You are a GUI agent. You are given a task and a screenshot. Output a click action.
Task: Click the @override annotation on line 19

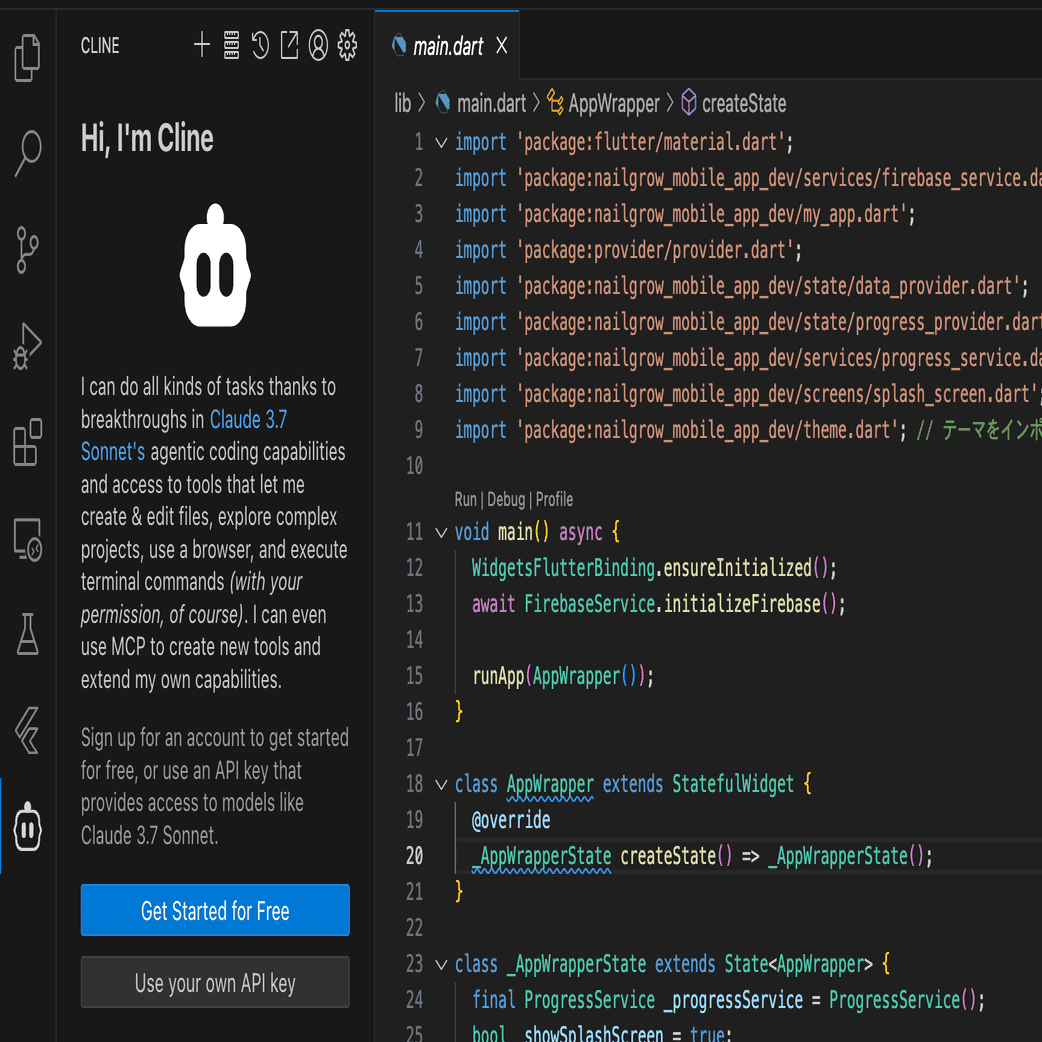(510, 820)
